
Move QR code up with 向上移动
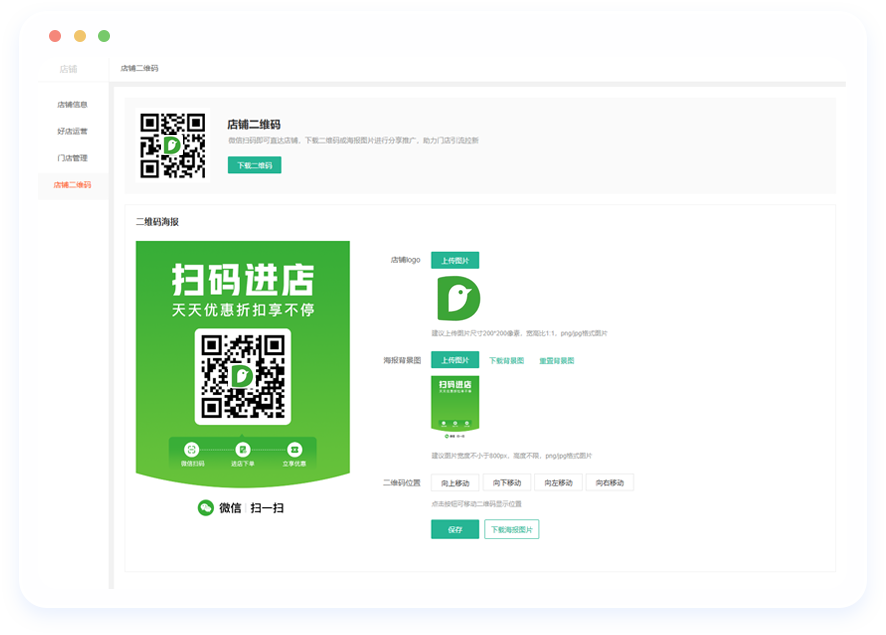click(455, 483)
